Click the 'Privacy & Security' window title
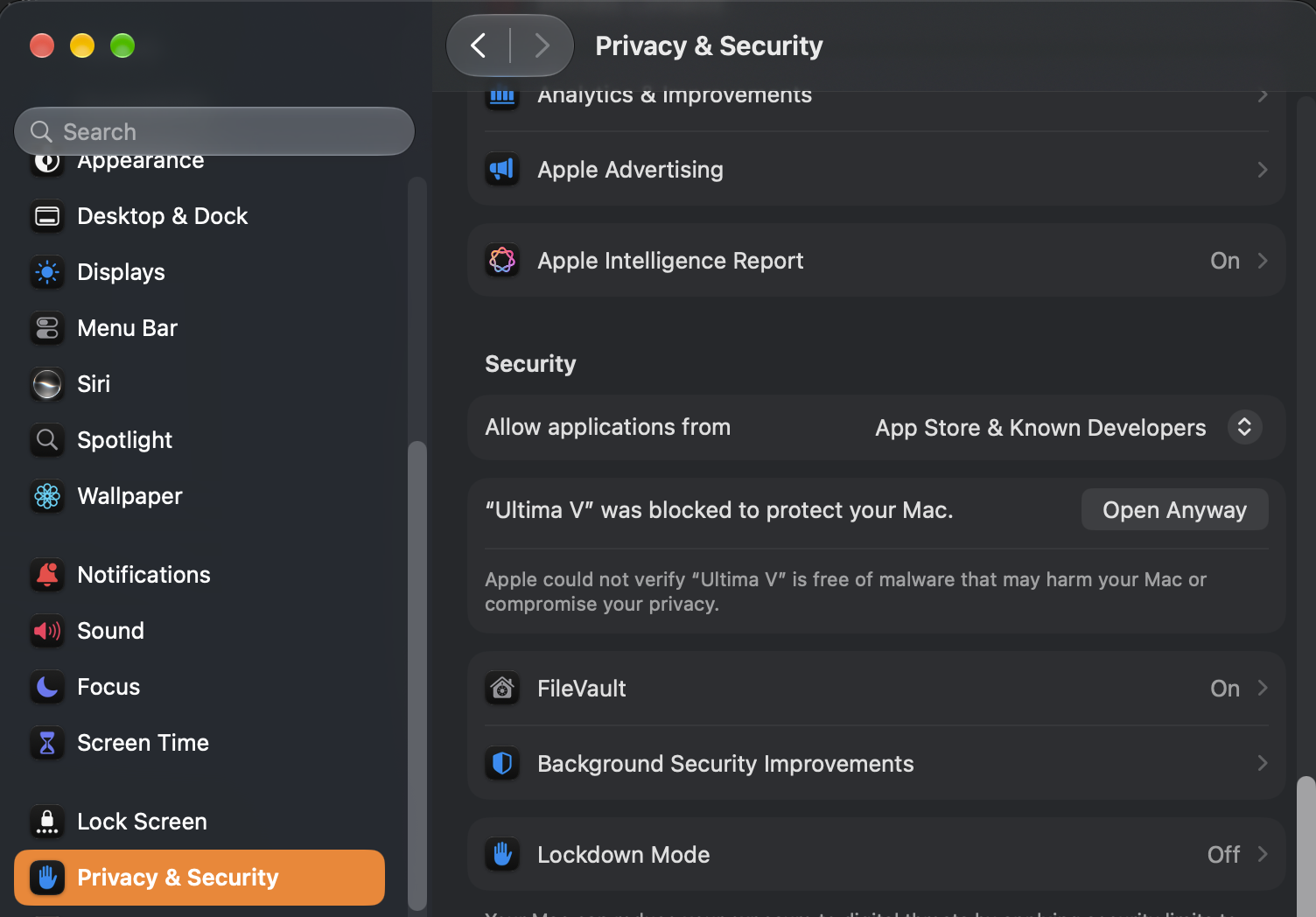The image size is (1316, 917). [x=709, y=45]
